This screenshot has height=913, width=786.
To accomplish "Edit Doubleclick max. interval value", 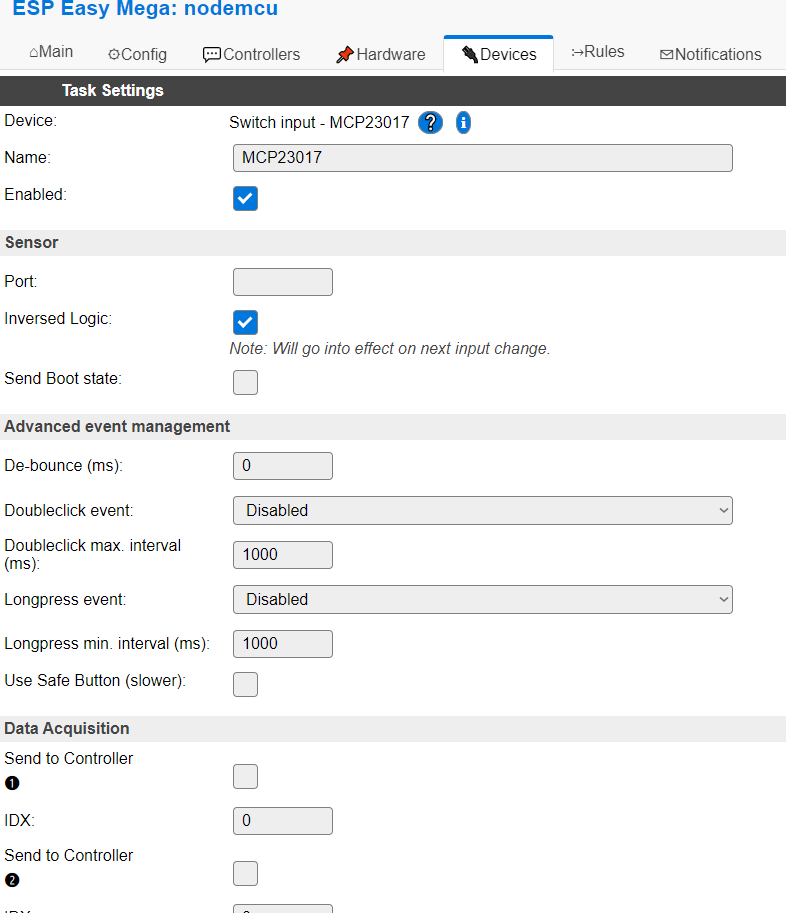I will [x=283, y=555].
